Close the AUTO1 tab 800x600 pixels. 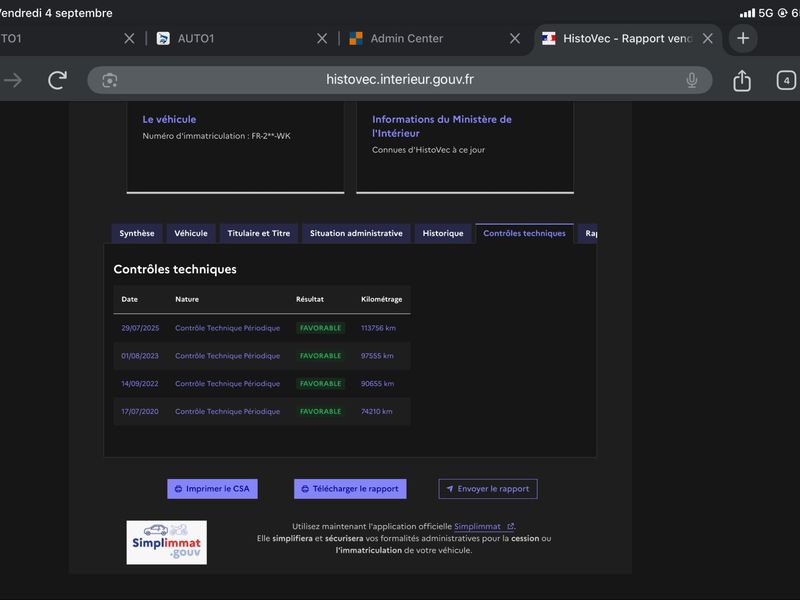tap(322, 38)
